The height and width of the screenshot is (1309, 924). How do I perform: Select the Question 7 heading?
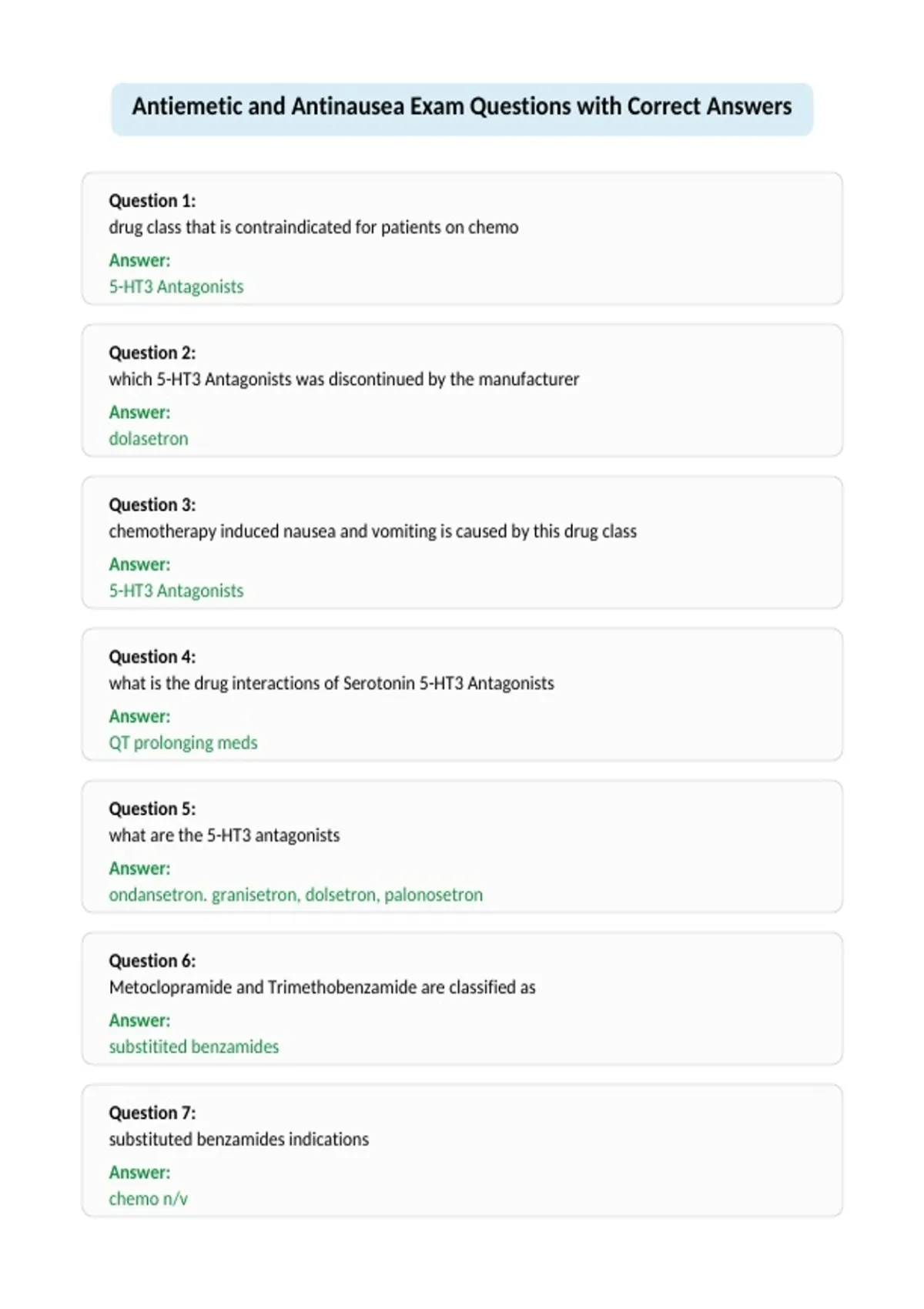(152, 1113)
